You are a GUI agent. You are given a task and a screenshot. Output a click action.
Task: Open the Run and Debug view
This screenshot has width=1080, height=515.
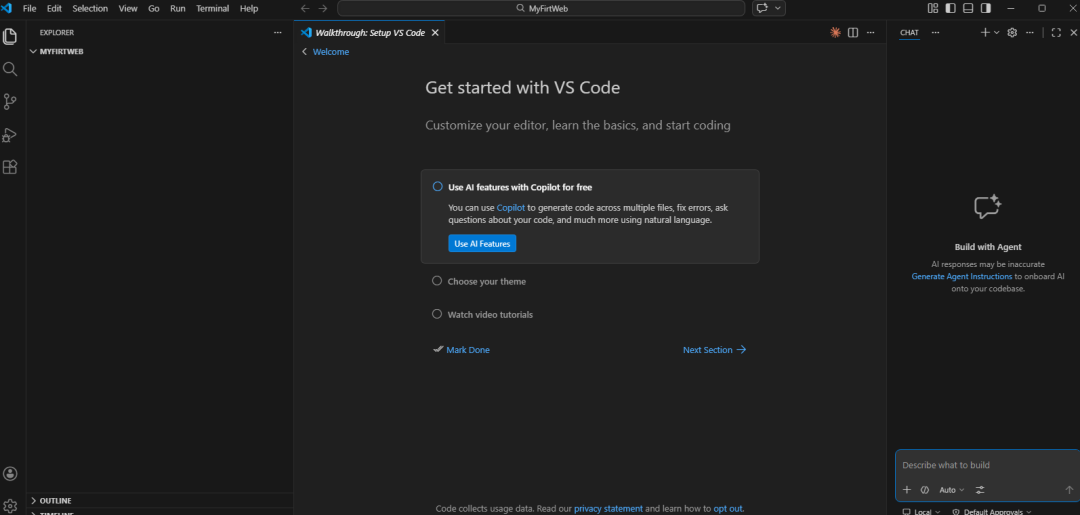[10, 135]
